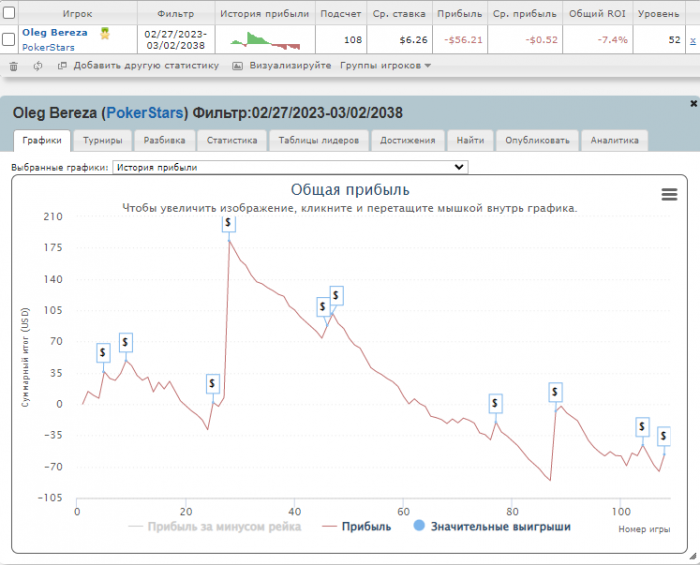This screenshot has height=565, width=700.
Task: Open the Oleg Bereza player link
Action: [55, 33]
